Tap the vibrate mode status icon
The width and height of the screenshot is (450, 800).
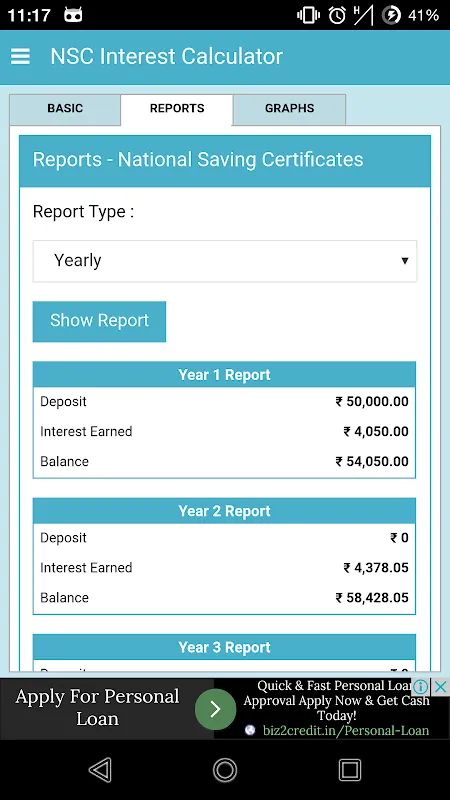[308, 15]
